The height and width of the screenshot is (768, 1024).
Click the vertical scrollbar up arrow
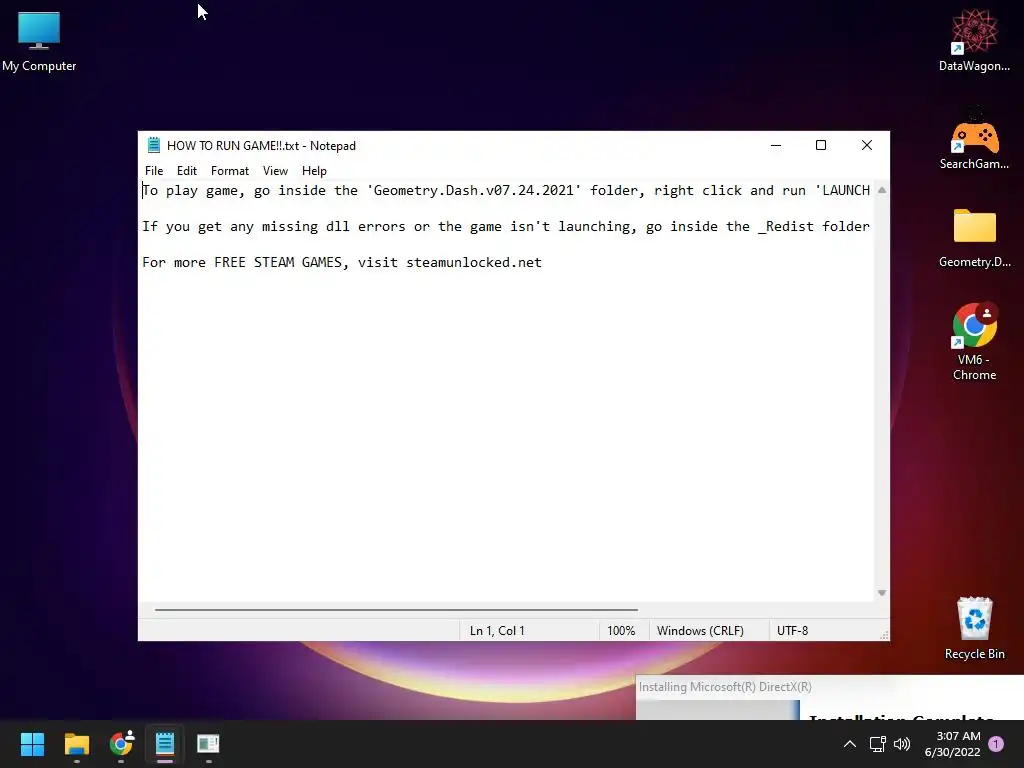pos(882,190)
